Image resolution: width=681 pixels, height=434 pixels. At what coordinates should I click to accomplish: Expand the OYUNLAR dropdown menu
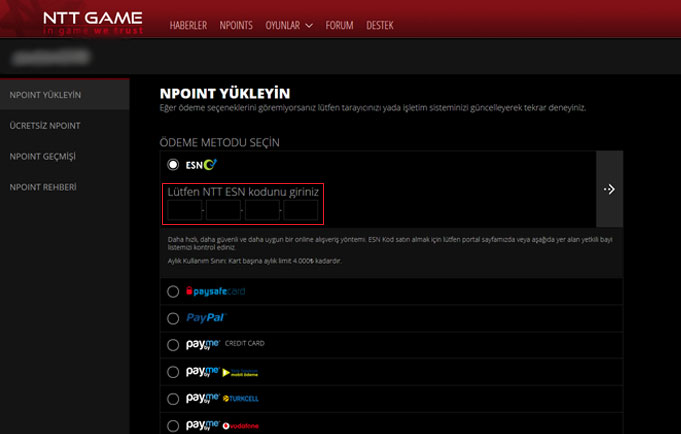(289, 24)
